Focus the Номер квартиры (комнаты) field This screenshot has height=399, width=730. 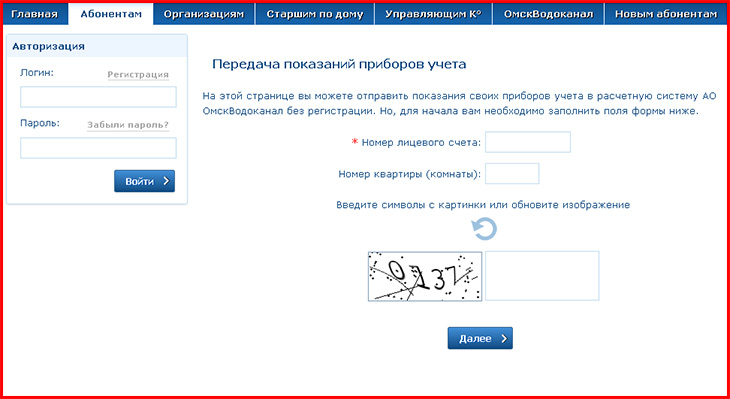pos(512,174)
